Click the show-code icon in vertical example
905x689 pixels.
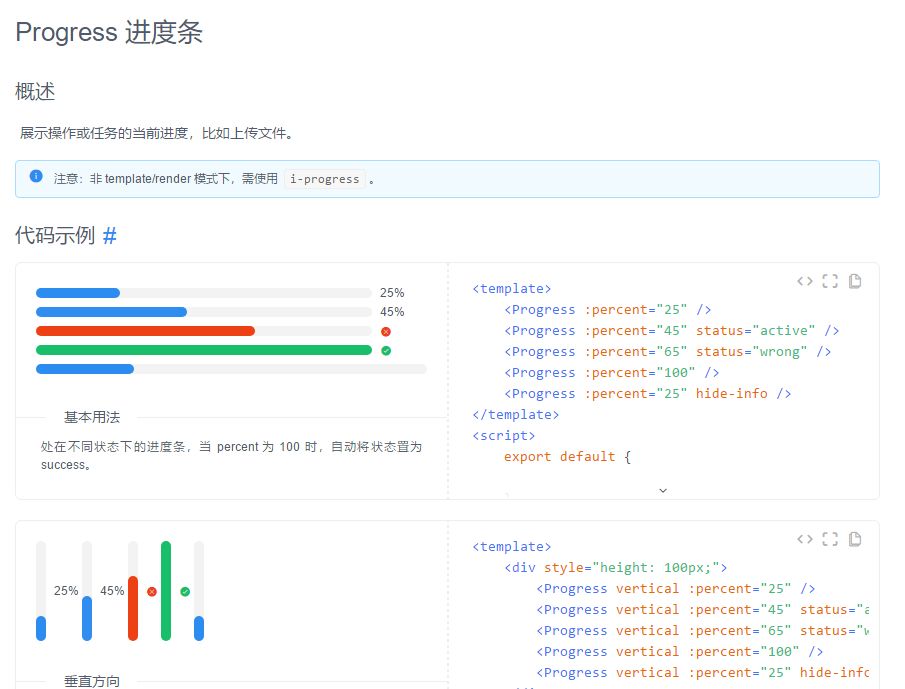coord(805,539)
